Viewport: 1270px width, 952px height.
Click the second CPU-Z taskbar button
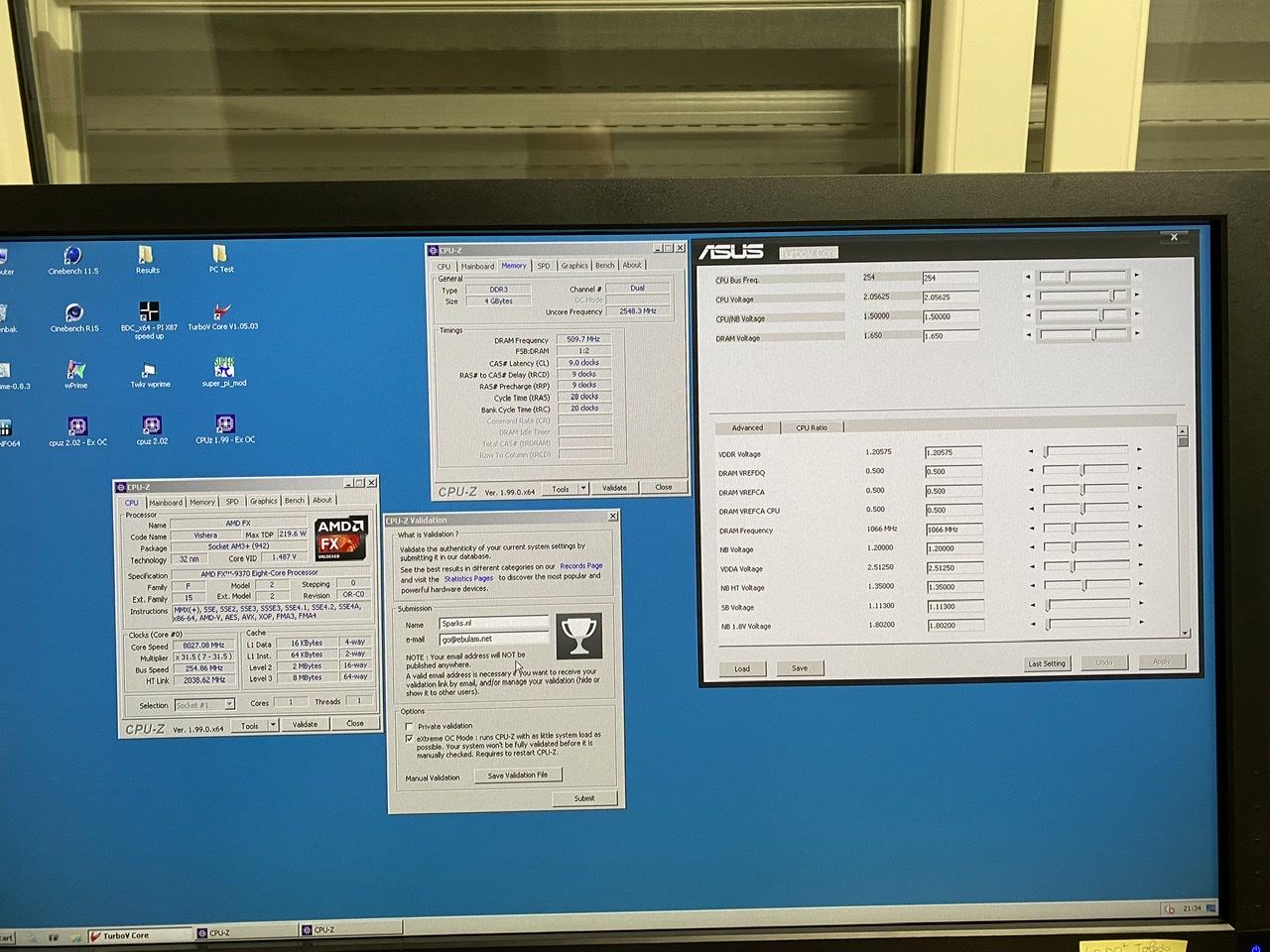(349, 931)
